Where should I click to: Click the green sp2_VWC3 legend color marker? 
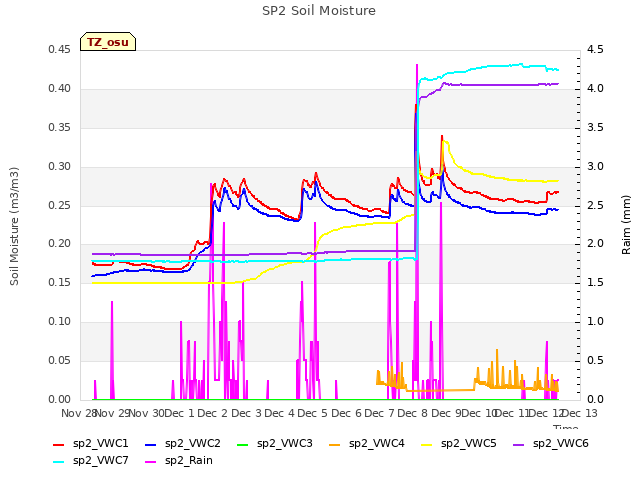pyautogui.click(x=242, y=444)
